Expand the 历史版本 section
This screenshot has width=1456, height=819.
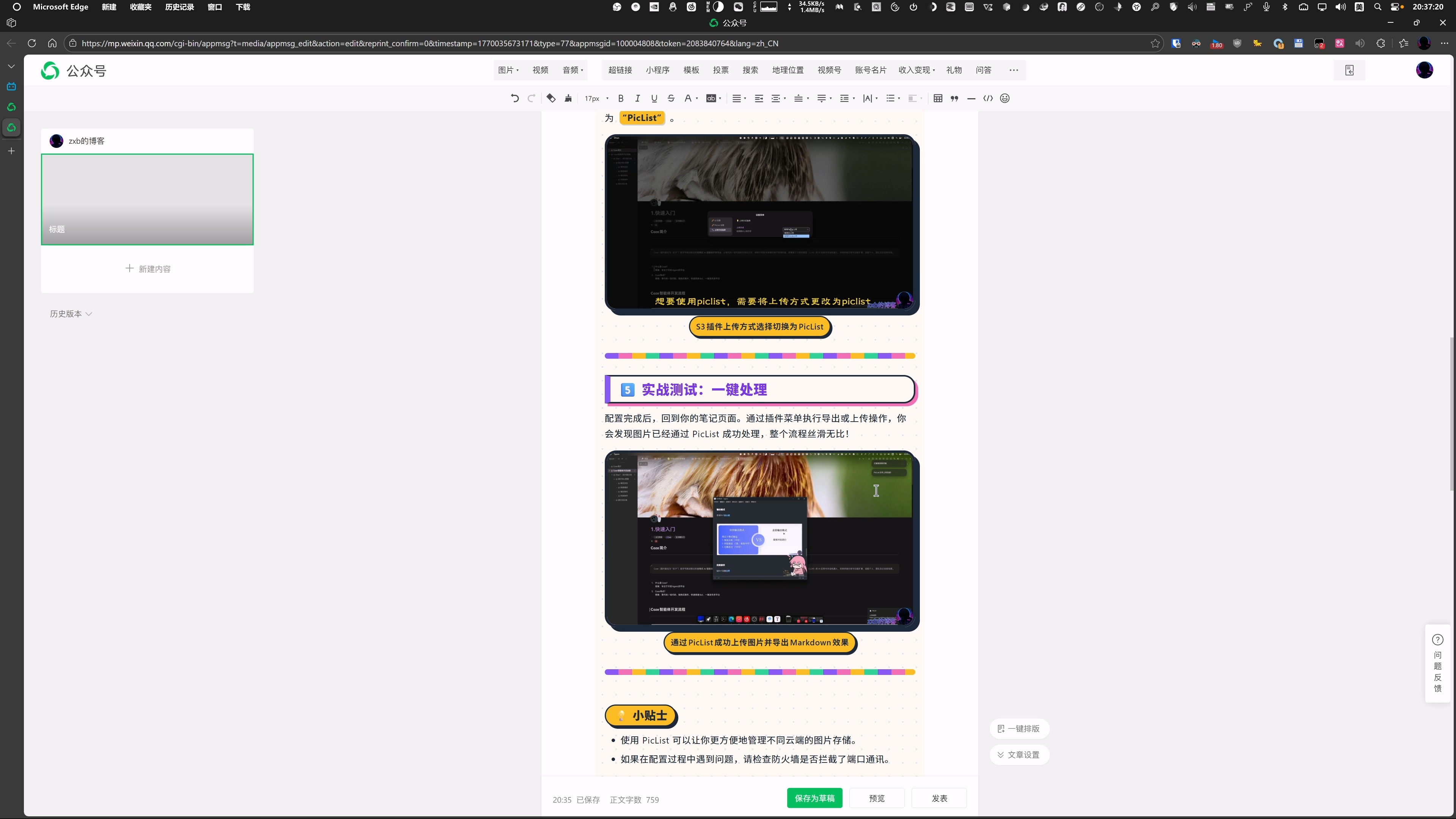71,314
